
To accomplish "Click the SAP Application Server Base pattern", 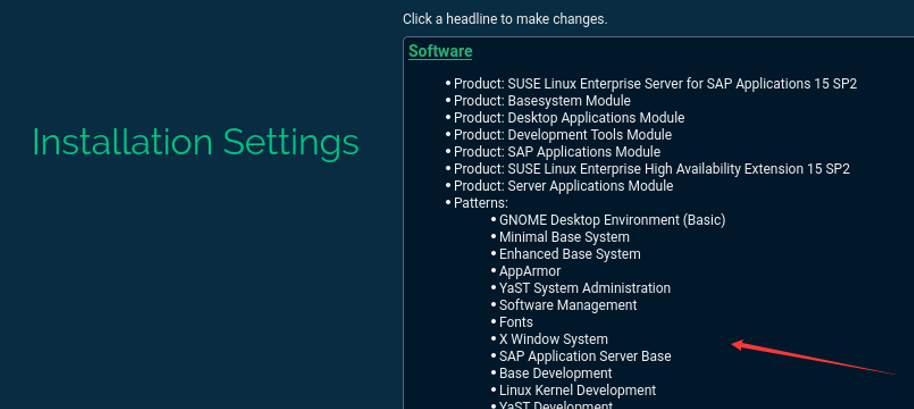I will point(585,356).
